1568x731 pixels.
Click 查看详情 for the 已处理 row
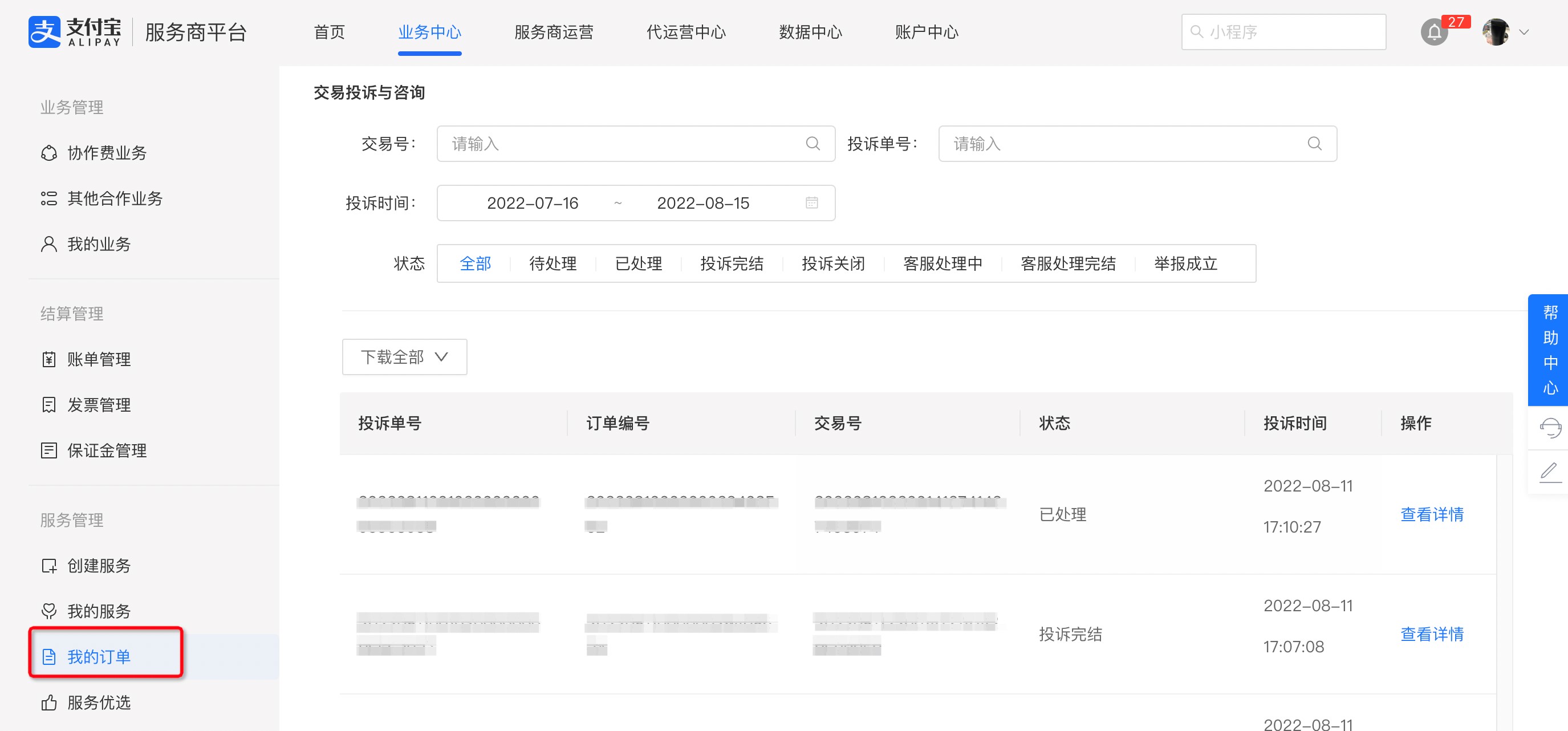pos(1432,514)
